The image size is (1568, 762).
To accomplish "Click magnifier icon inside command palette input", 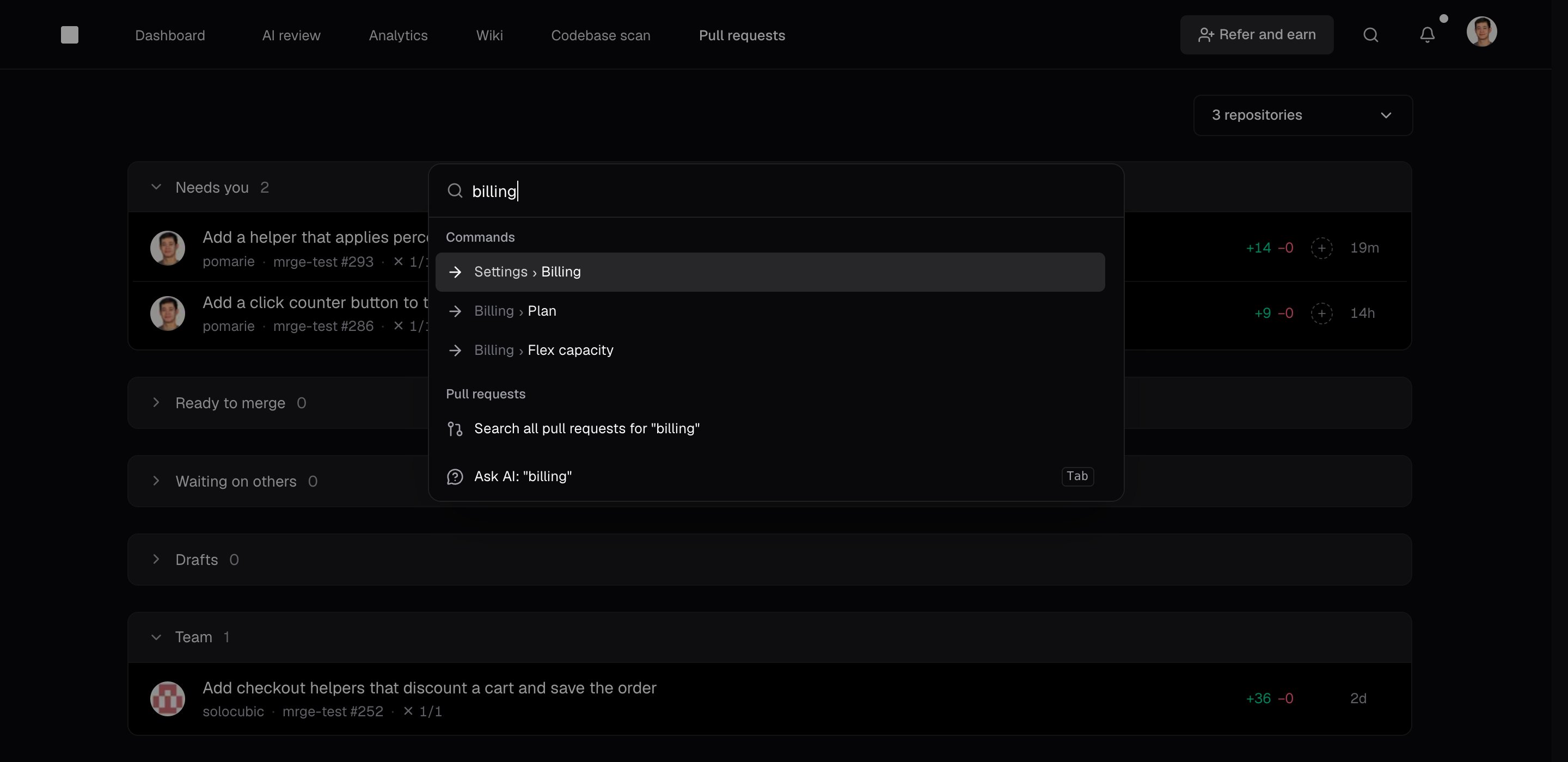I will pos(455,190).
